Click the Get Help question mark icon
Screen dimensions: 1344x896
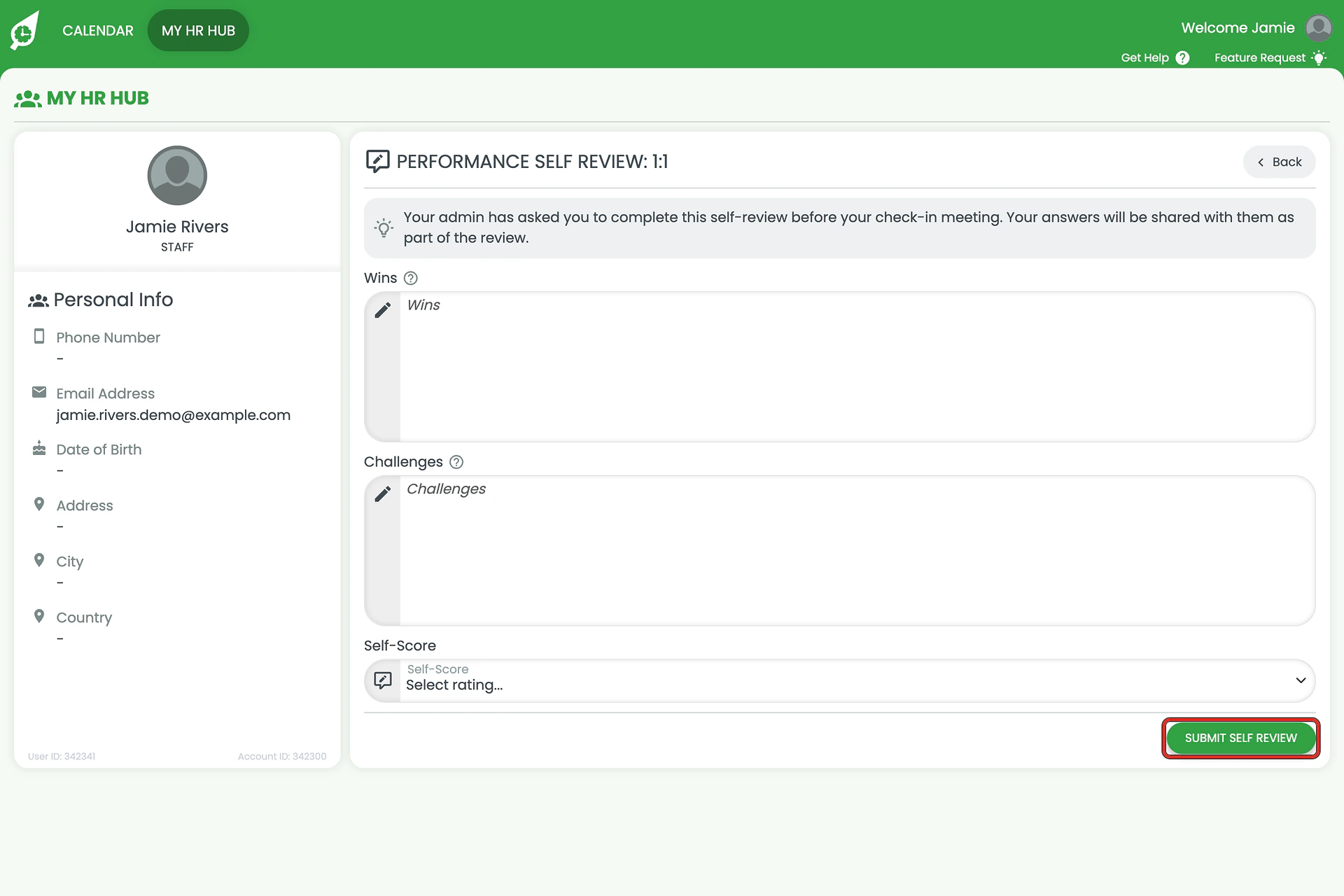pos(1182,57)
